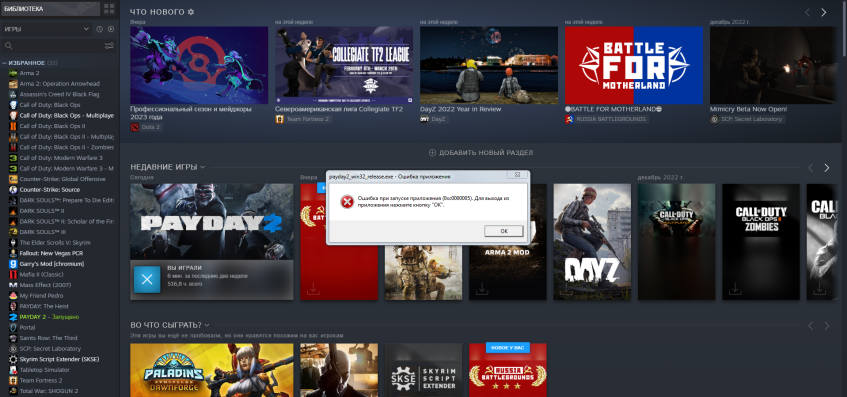The width and height of the screenshot is (847, 397).
Task: Open What's New section settings gear
Action: [x=190, y=12]
